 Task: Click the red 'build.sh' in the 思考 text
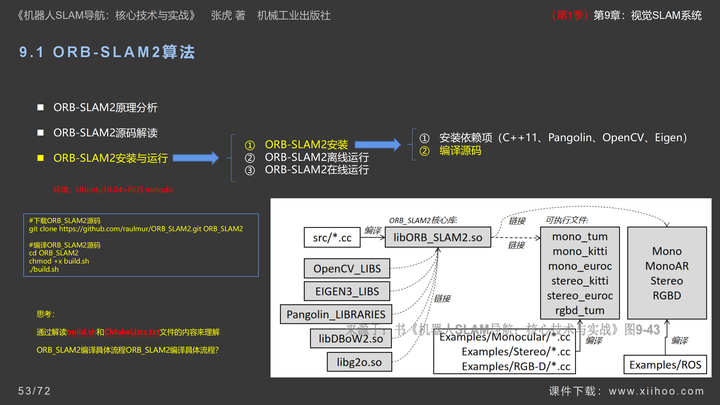click(81, 332)
